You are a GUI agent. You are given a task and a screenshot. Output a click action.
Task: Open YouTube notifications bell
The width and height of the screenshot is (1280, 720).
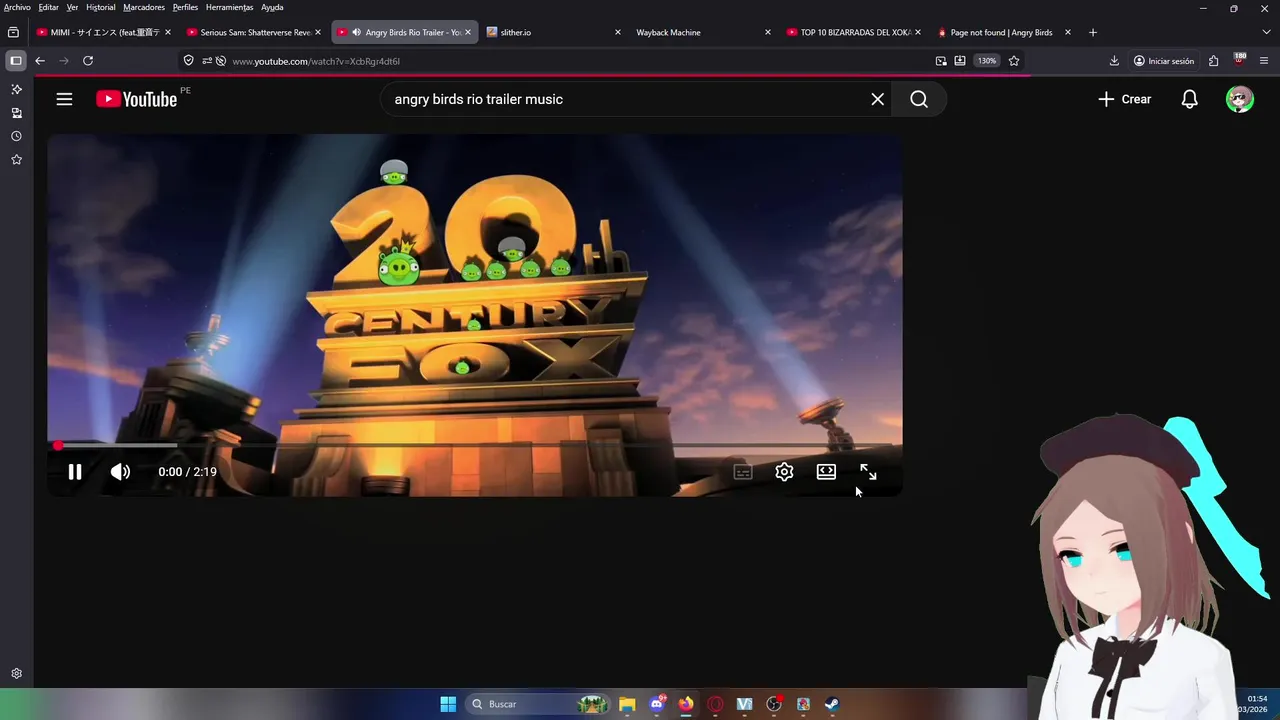(x=1189, y=99)
